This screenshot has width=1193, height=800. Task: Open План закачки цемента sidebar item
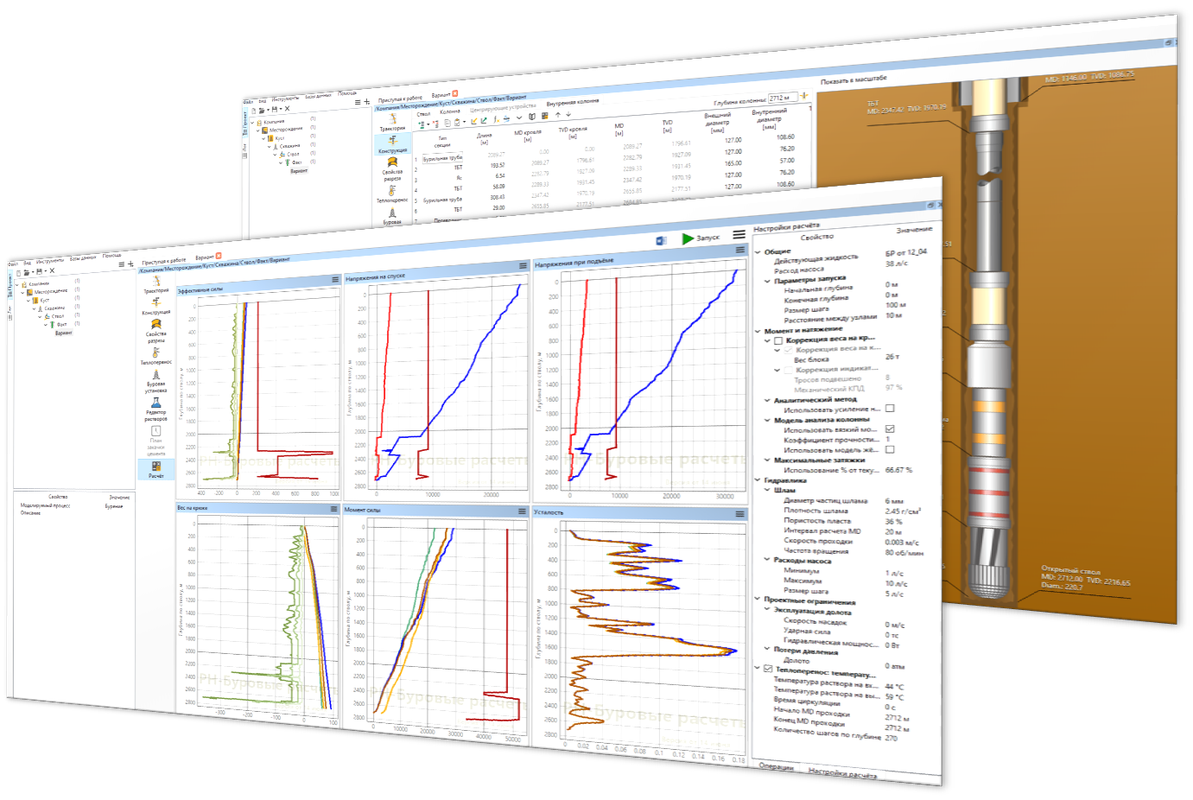156,441
